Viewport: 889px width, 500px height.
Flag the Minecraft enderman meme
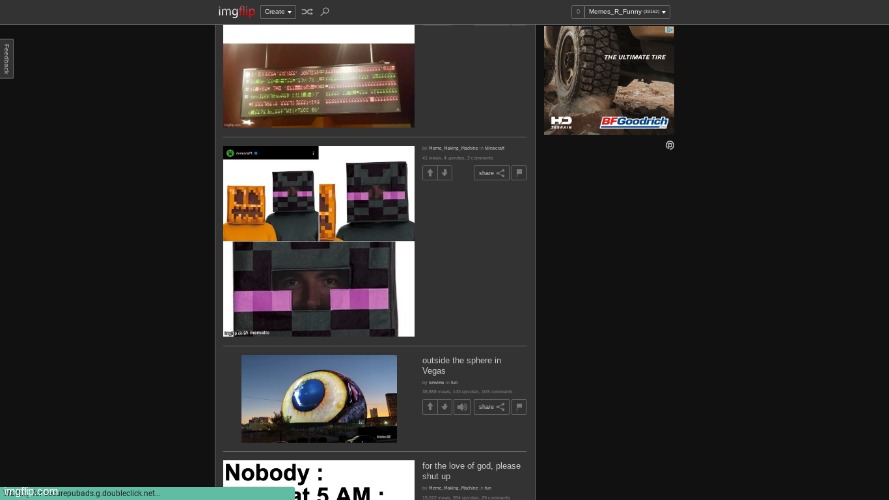tap(519, 173)
